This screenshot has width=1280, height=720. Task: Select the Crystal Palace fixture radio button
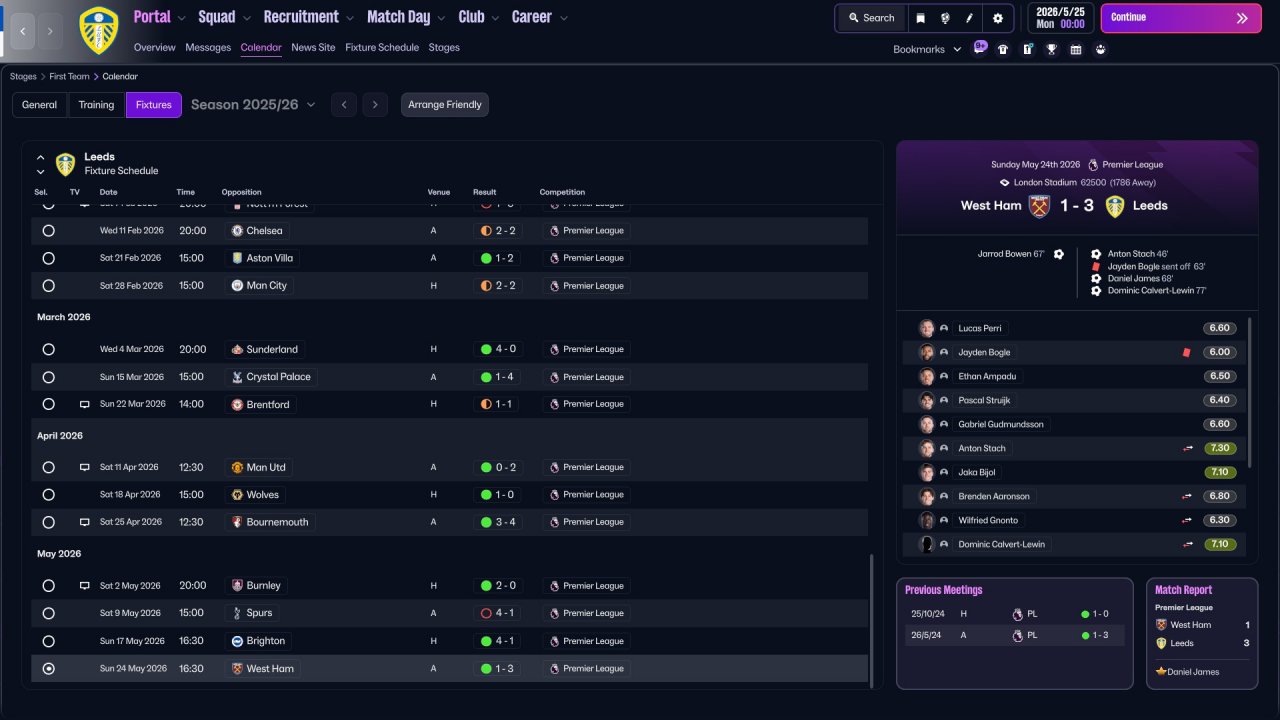pos(49,377)
